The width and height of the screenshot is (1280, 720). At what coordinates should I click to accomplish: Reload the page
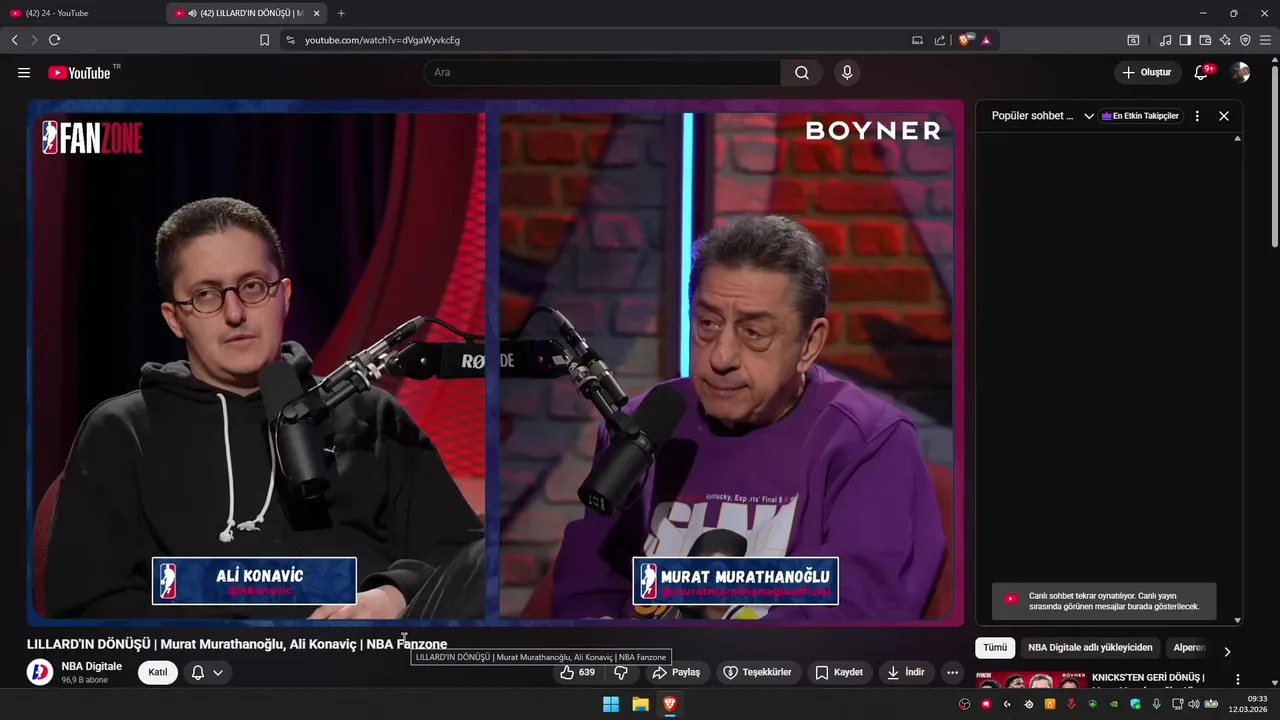(x=54, y=40)
